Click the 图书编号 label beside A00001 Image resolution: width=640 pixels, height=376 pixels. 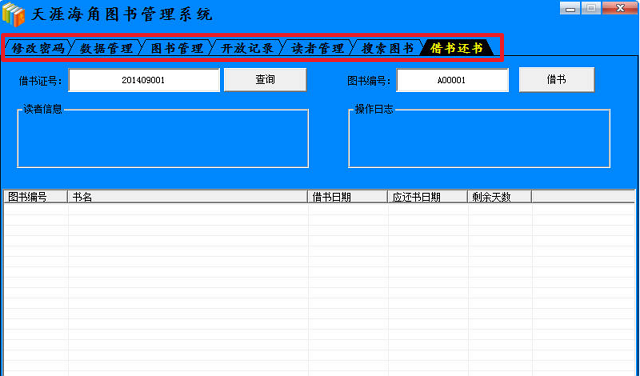tap(369, 81)
